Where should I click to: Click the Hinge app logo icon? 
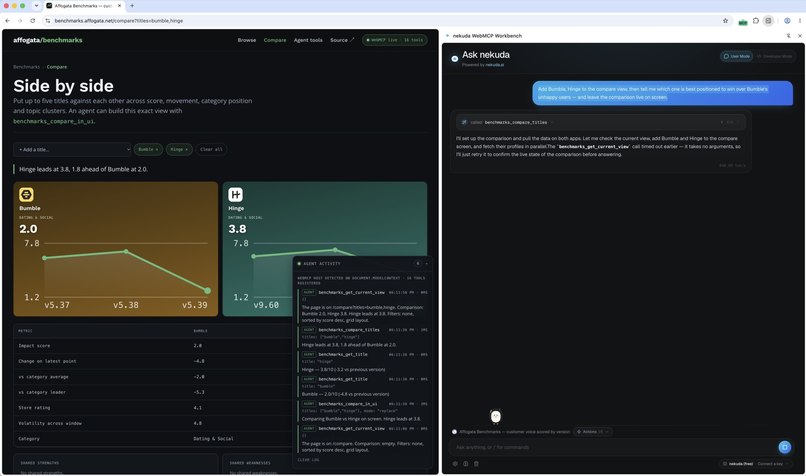click(235, 194)
